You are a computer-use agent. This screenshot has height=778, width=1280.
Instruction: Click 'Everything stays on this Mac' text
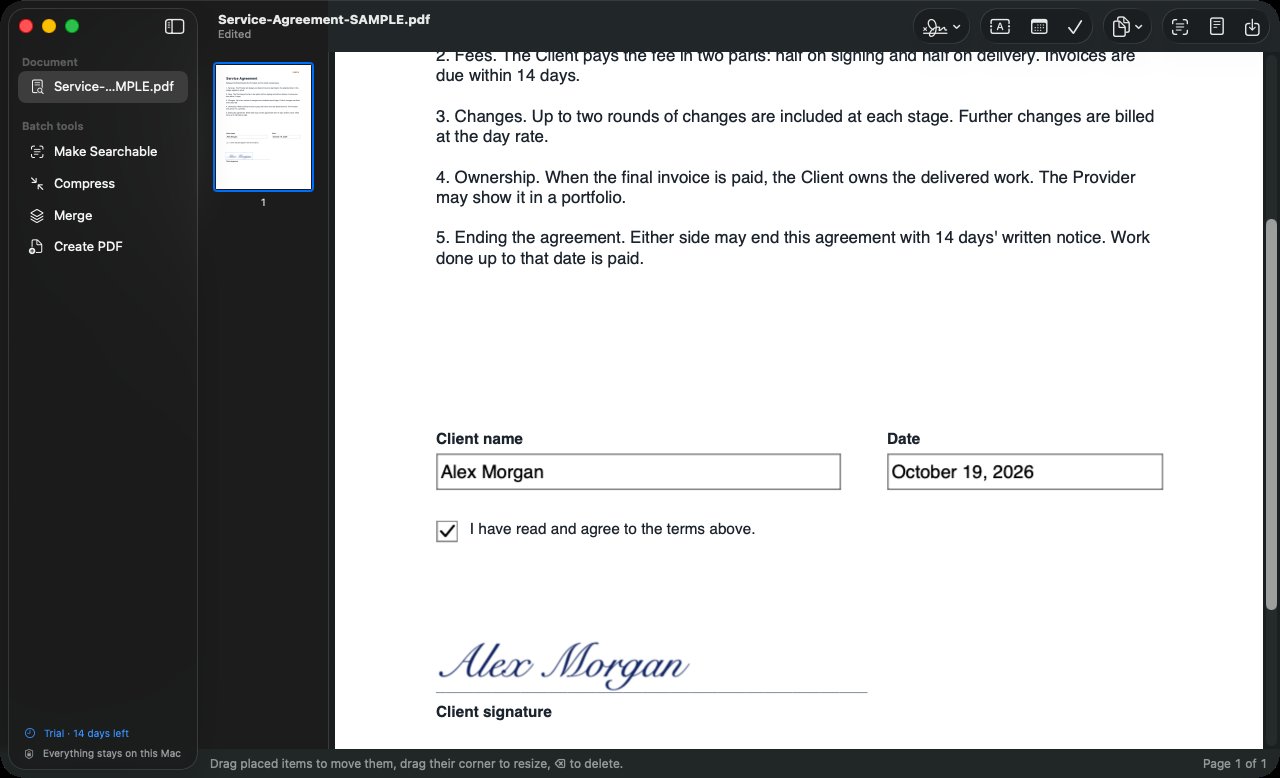click(112, 754)
